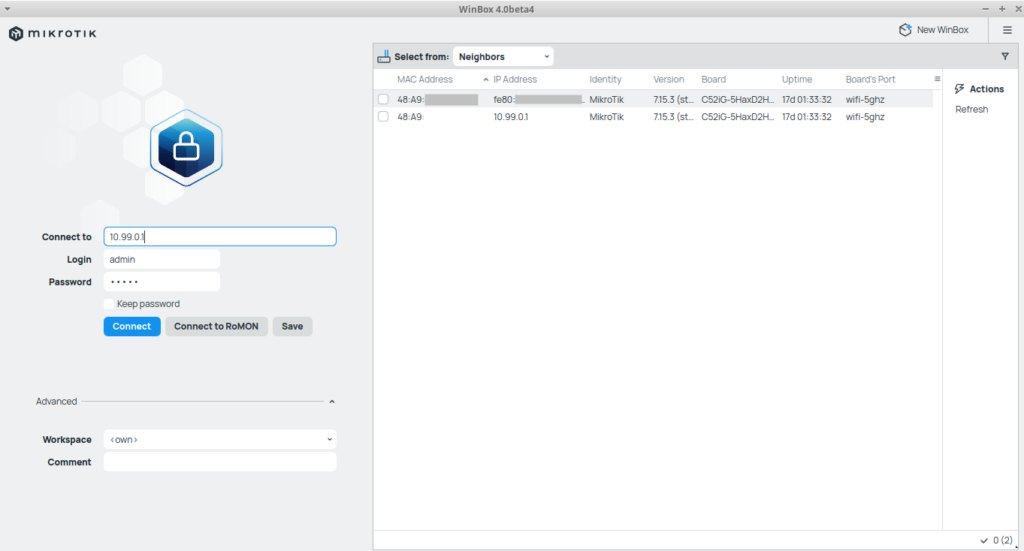Image resolution: width=1024 pixels, height=551 pixels.
Task: Open the Workspace dropdown
Action: pyautogui.click(x=220, y=439)
